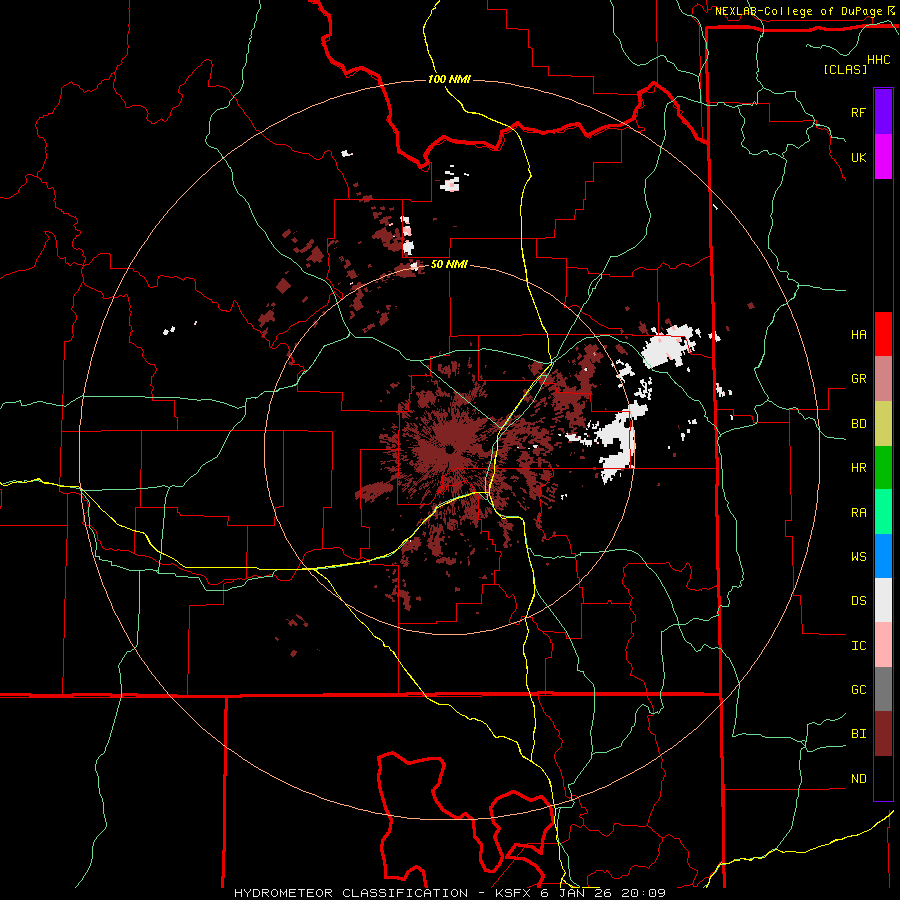Screen dimensions: 900x900
Task: Click the HR legend label
Action: (x=858, y=468)
